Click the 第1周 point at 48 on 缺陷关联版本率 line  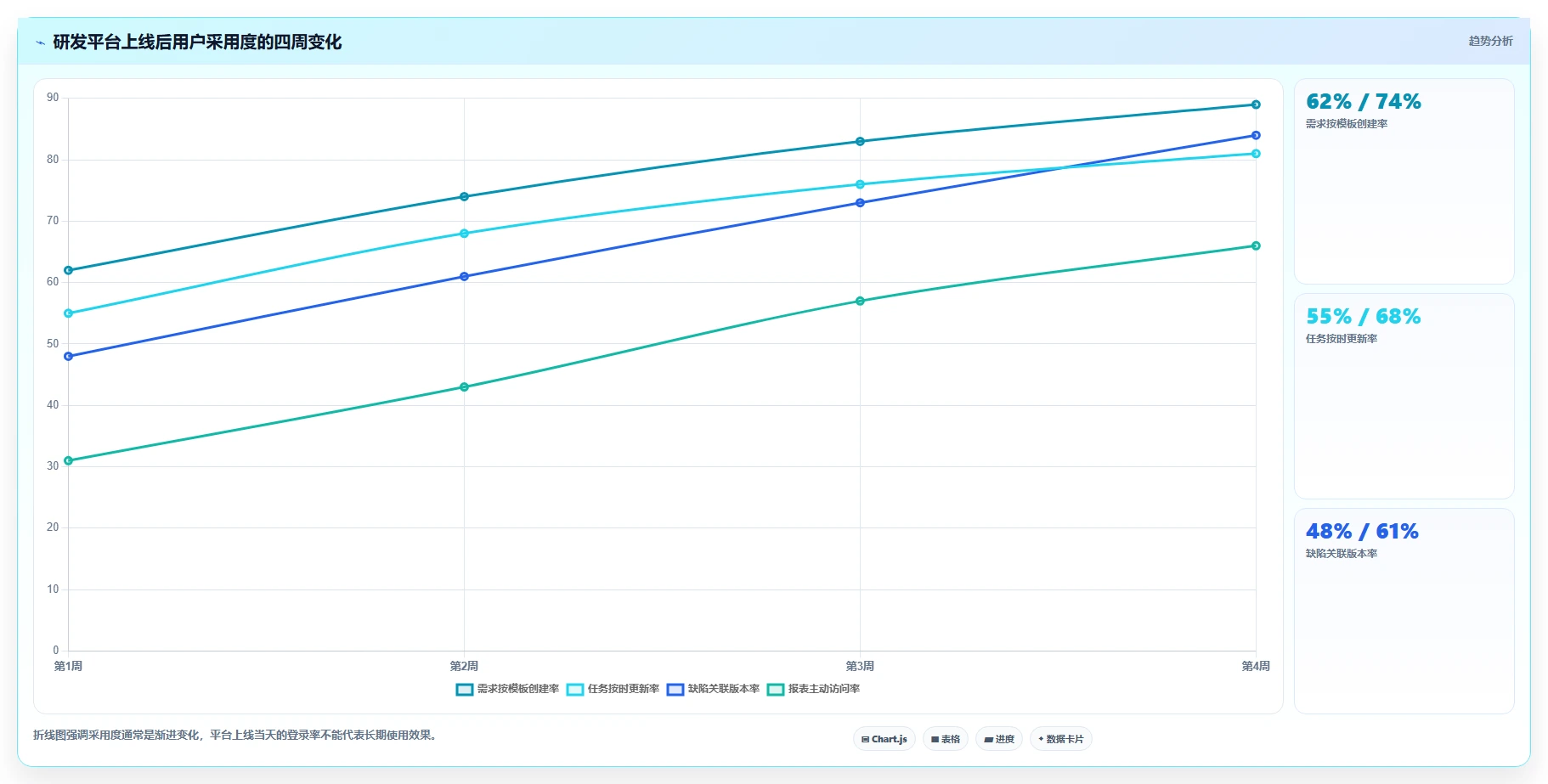[68, 356]
